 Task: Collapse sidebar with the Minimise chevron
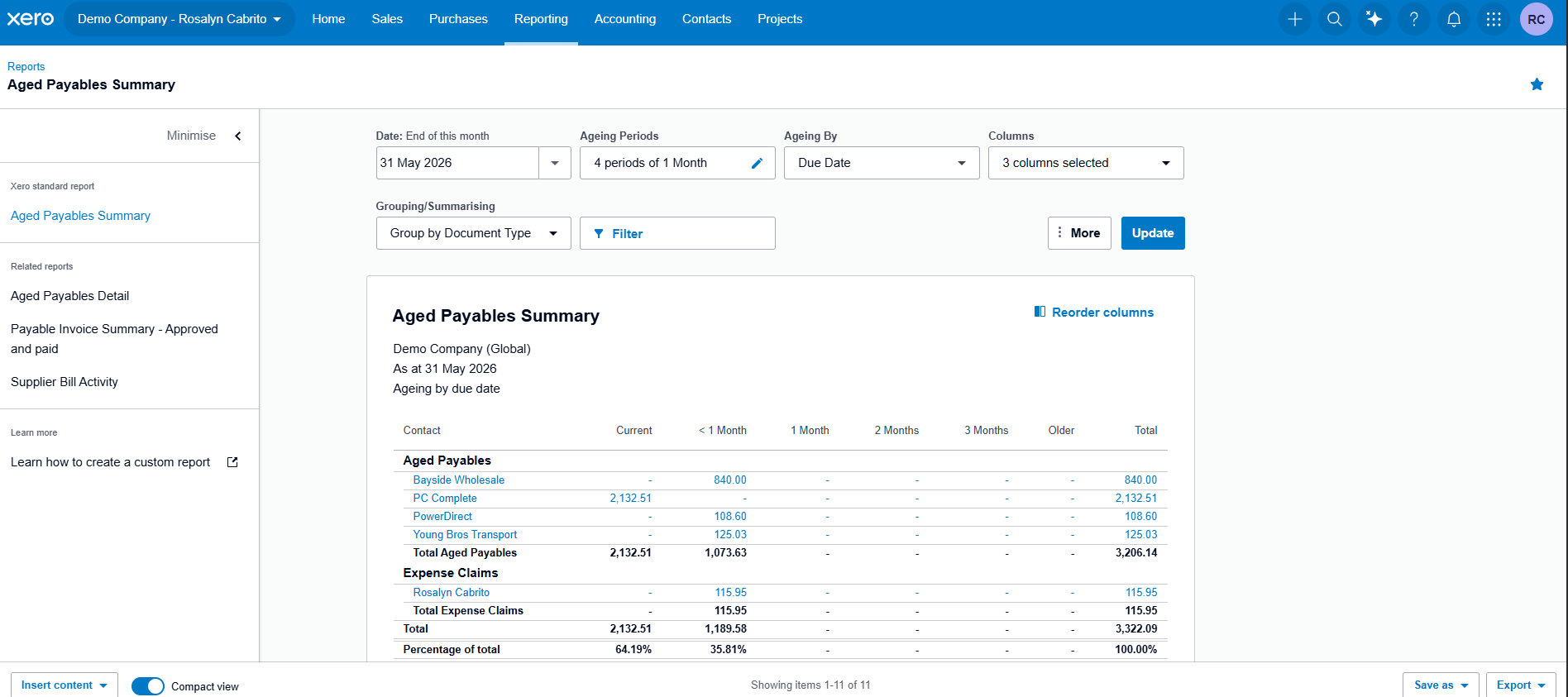238,136
